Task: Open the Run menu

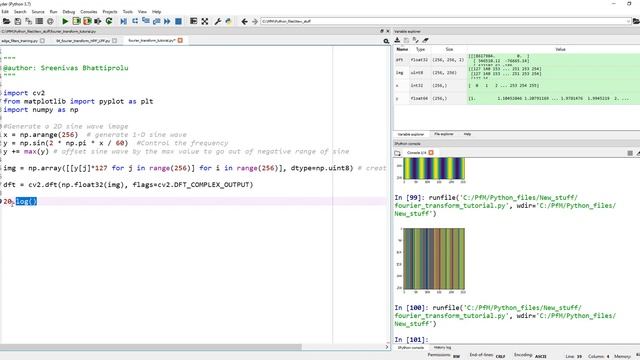Action: point(53,11)
